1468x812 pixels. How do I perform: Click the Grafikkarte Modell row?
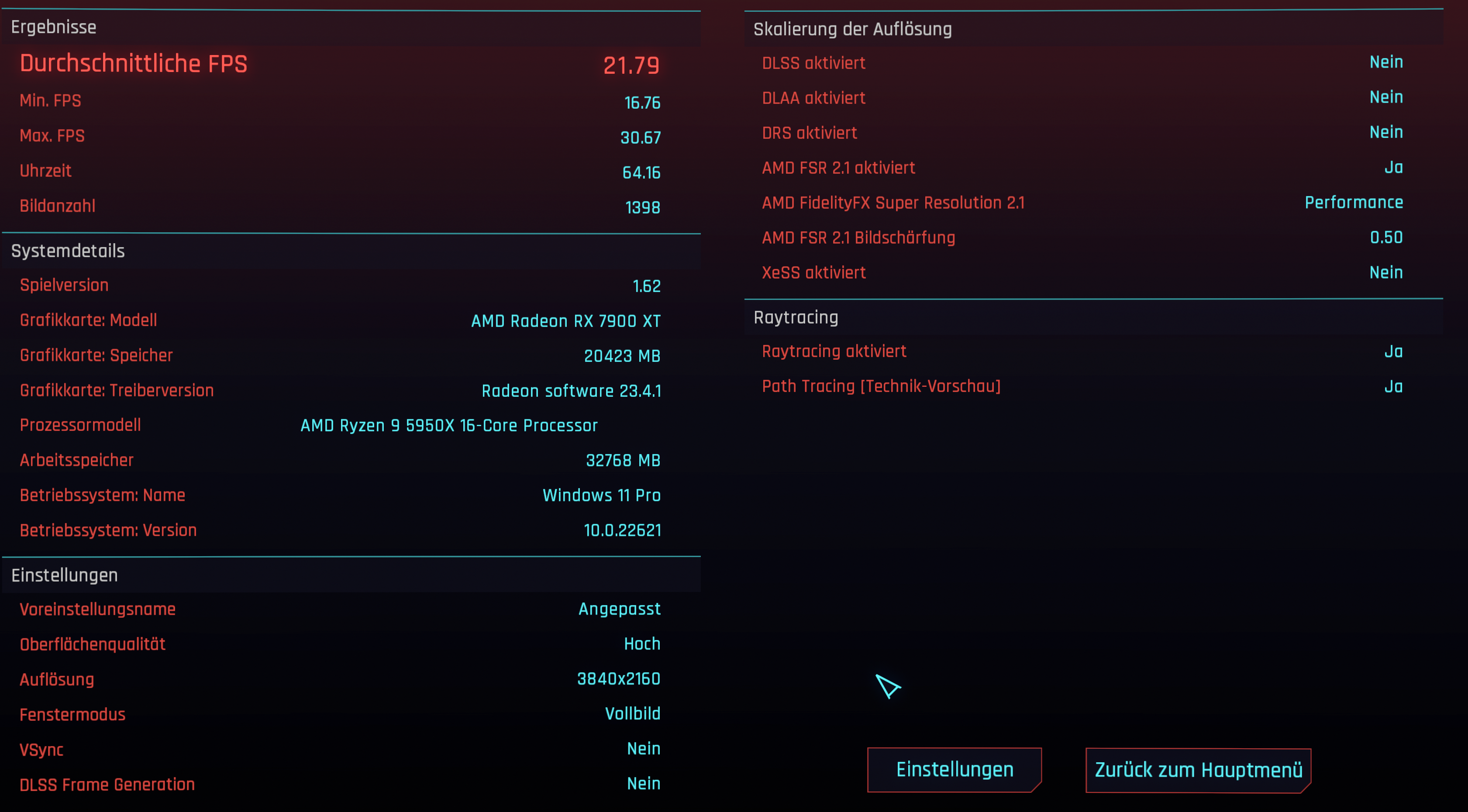pyautogui.click(x=340, y=320)
